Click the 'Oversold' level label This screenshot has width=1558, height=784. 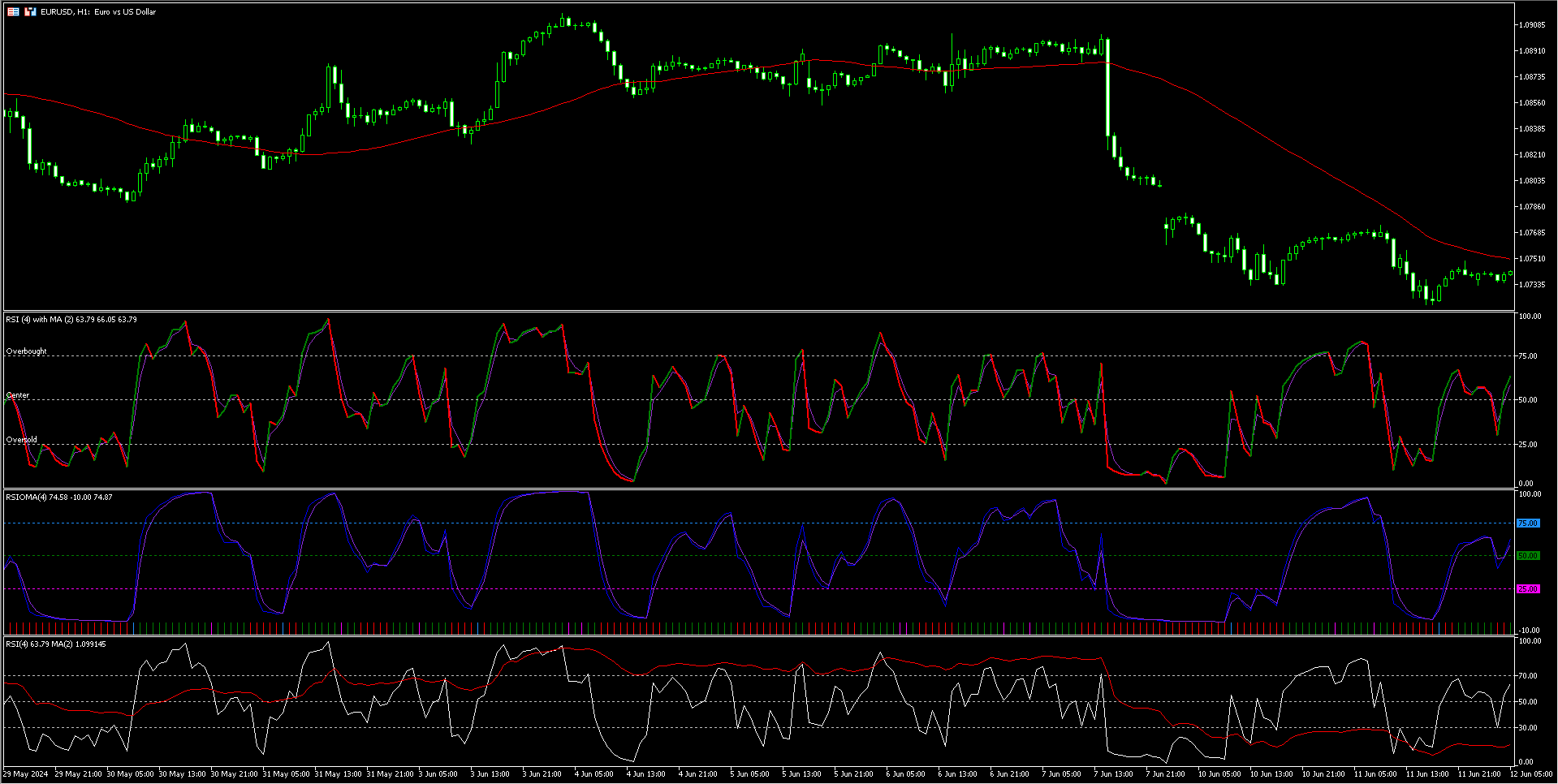click(x=22, y=440)
